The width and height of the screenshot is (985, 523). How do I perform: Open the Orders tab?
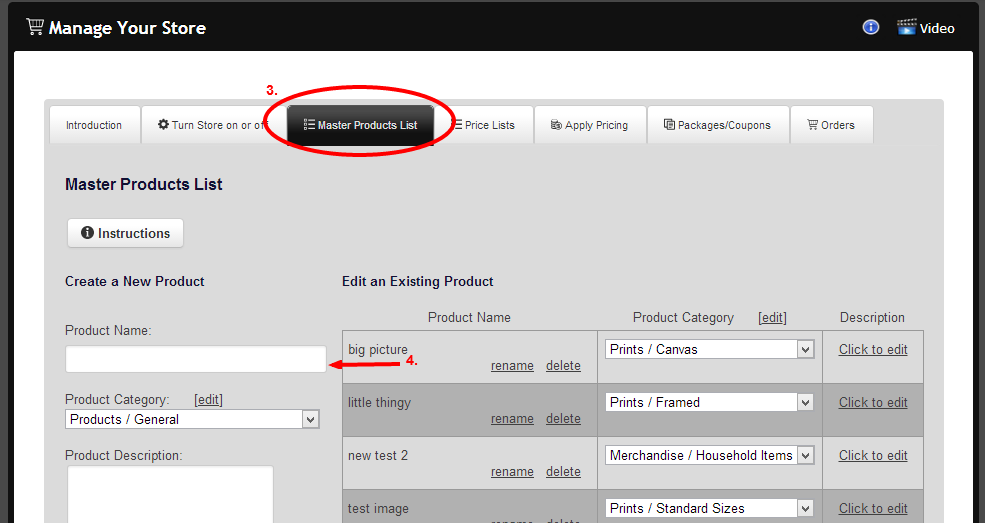click(830, 125)
